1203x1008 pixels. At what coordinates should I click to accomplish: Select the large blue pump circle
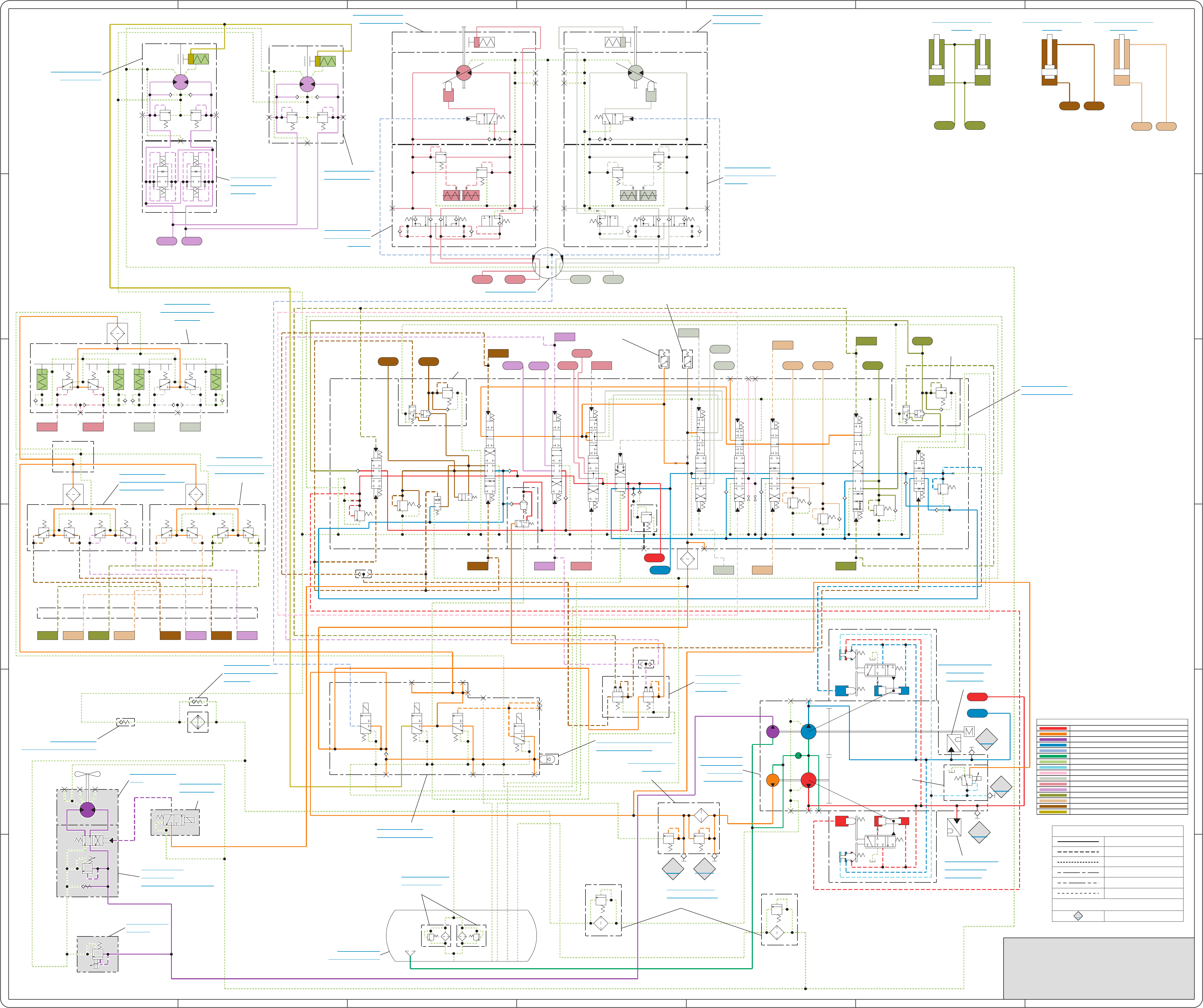(x=808, y=731)
